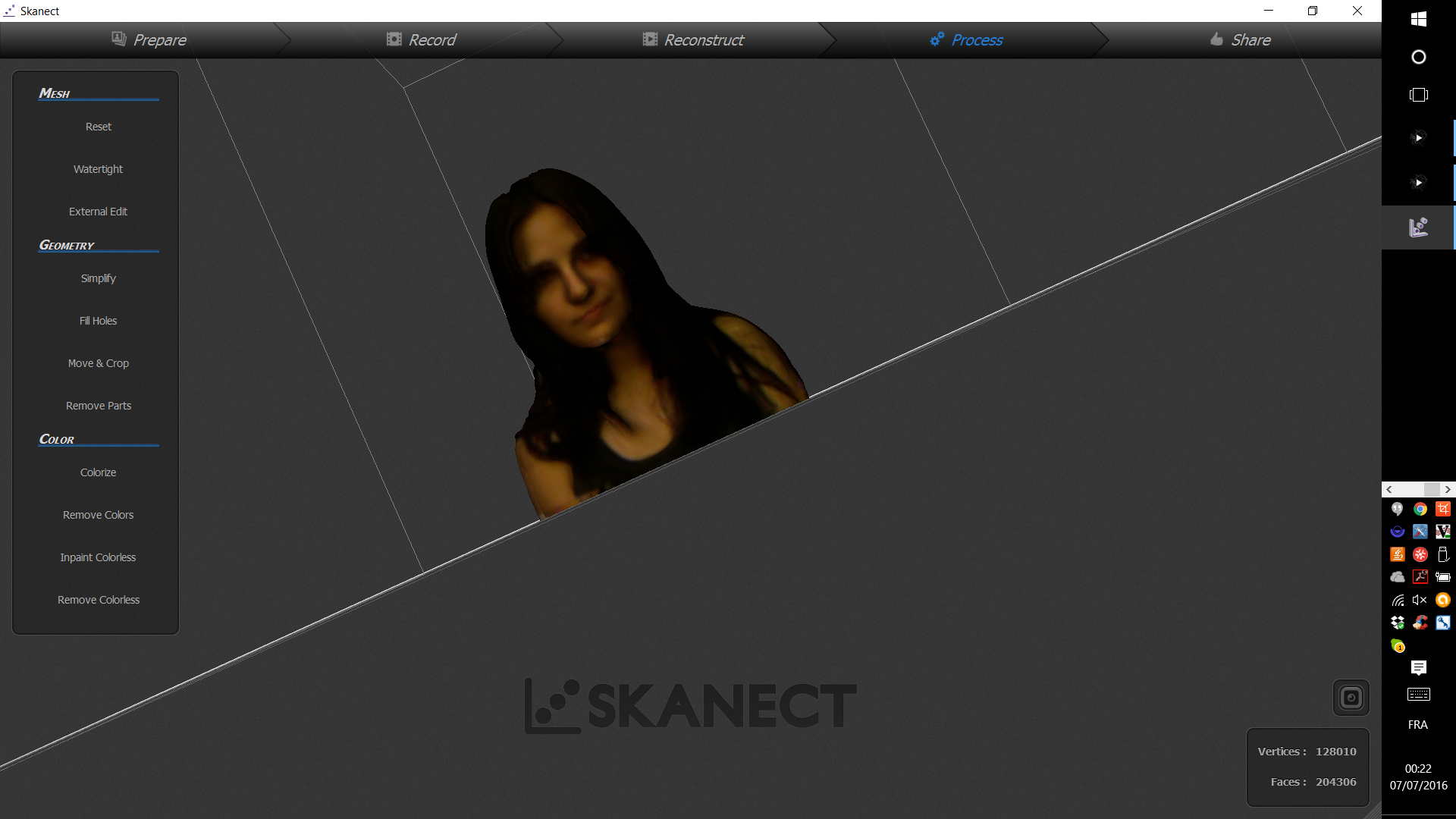Open the Windows Start button
The height and width of the screenshot is (819, 1456).
coord(1418,19)
